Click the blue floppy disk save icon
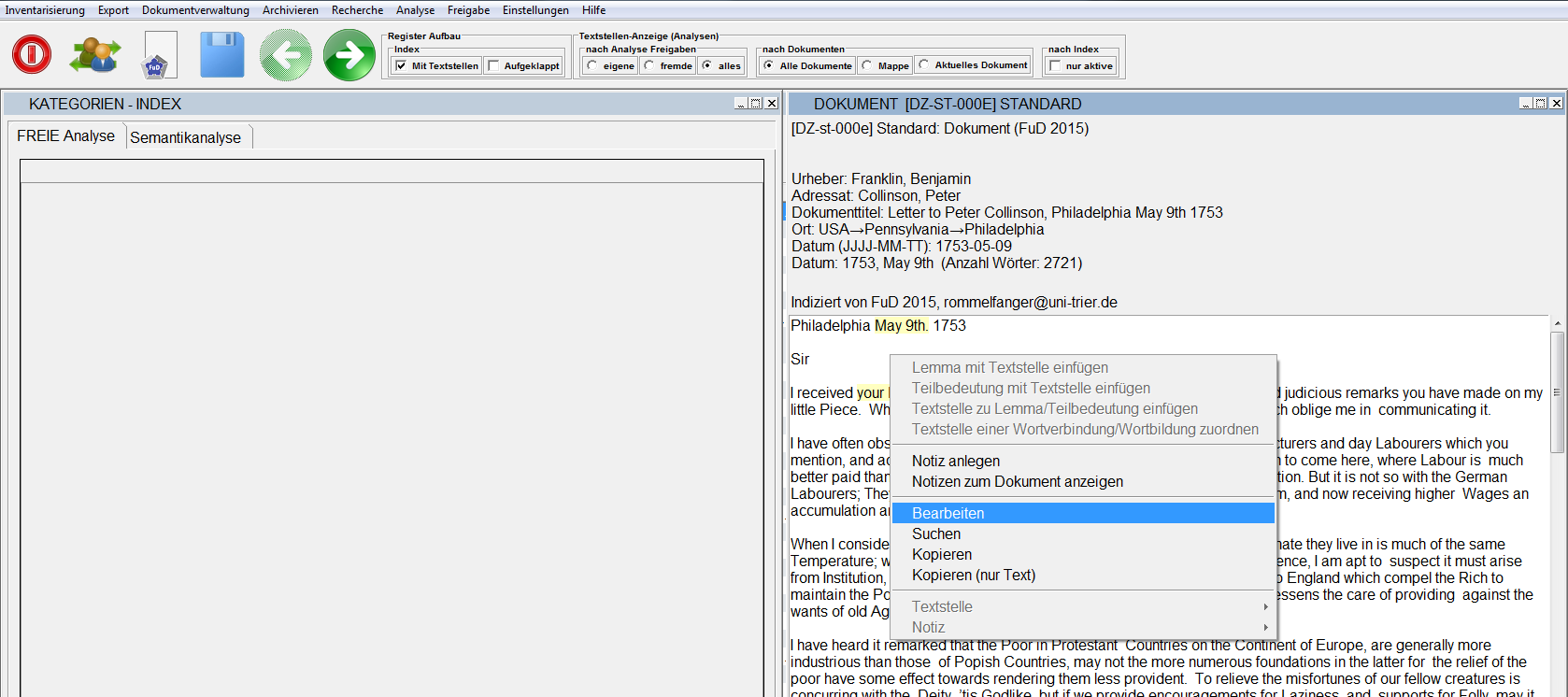The width and height of the screenshot is (1568, 697). 222,55
